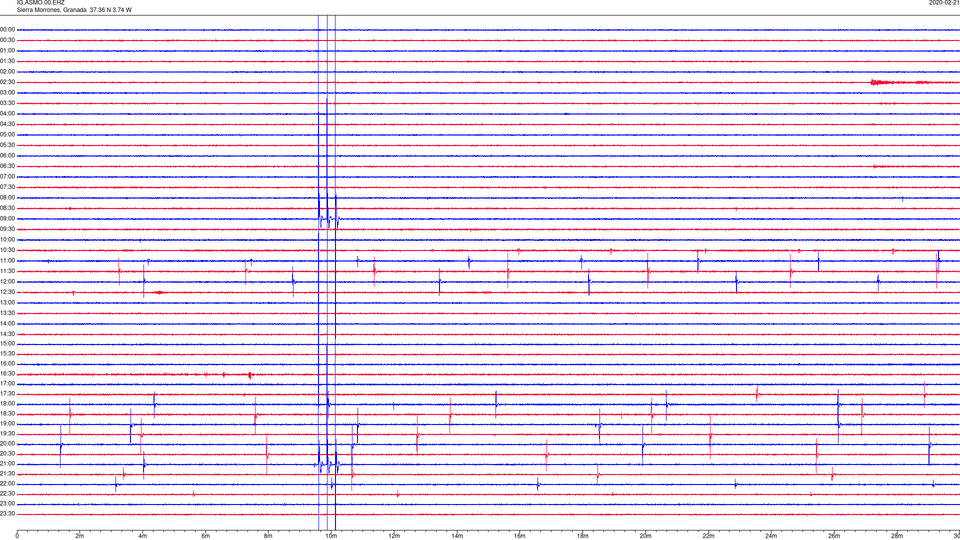
Task: Select the 23:00 time label
Action: click(8, 503)
